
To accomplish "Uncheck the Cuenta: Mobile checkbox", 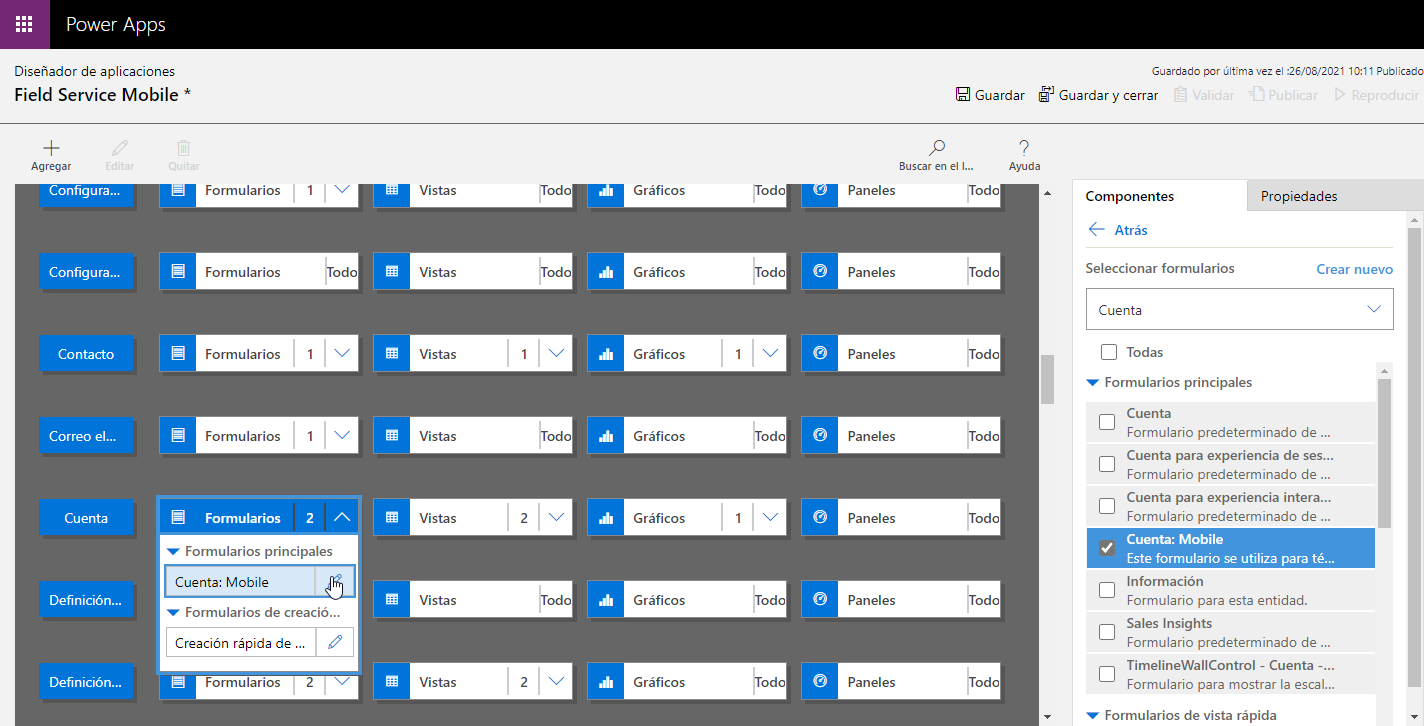I will [x=1107, y=548].
